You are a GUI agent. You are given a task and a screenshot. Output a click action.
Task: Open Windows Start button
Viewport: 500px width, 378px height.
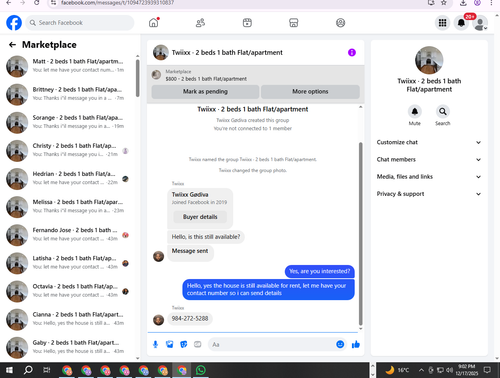tap(9, 370)
